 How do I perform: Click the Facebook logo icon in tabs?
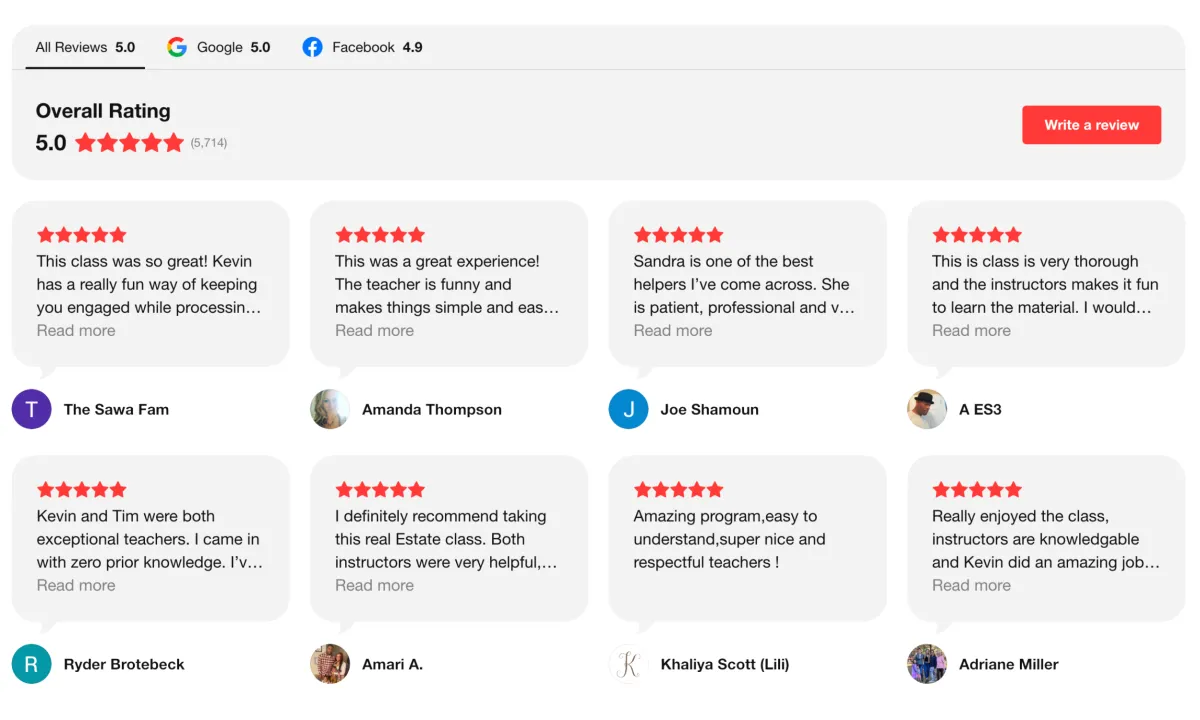click(x=313, y=47)
